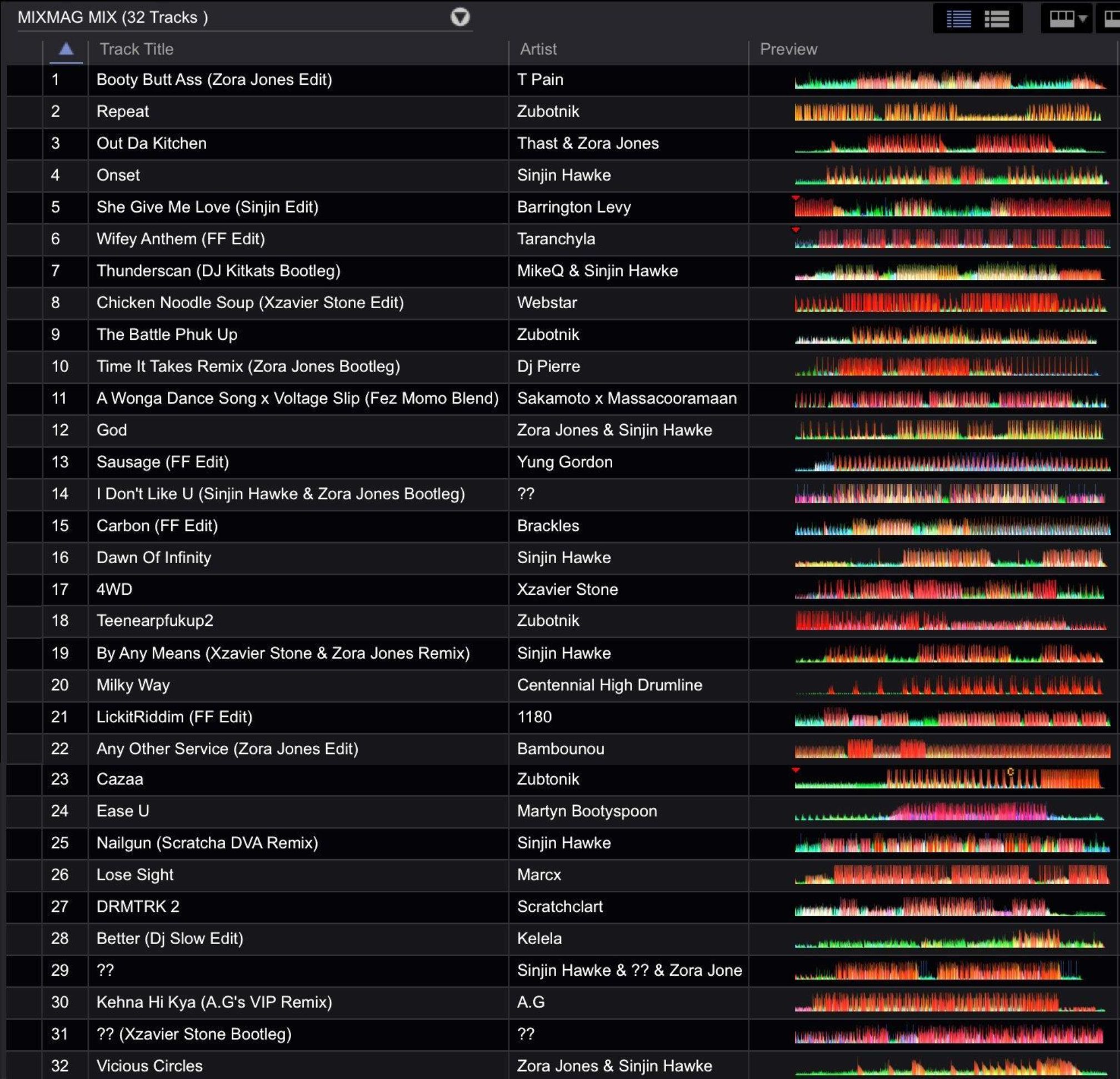Select the track titled 'God'
Screen dimensions: 1120x1079
[112, 430]
